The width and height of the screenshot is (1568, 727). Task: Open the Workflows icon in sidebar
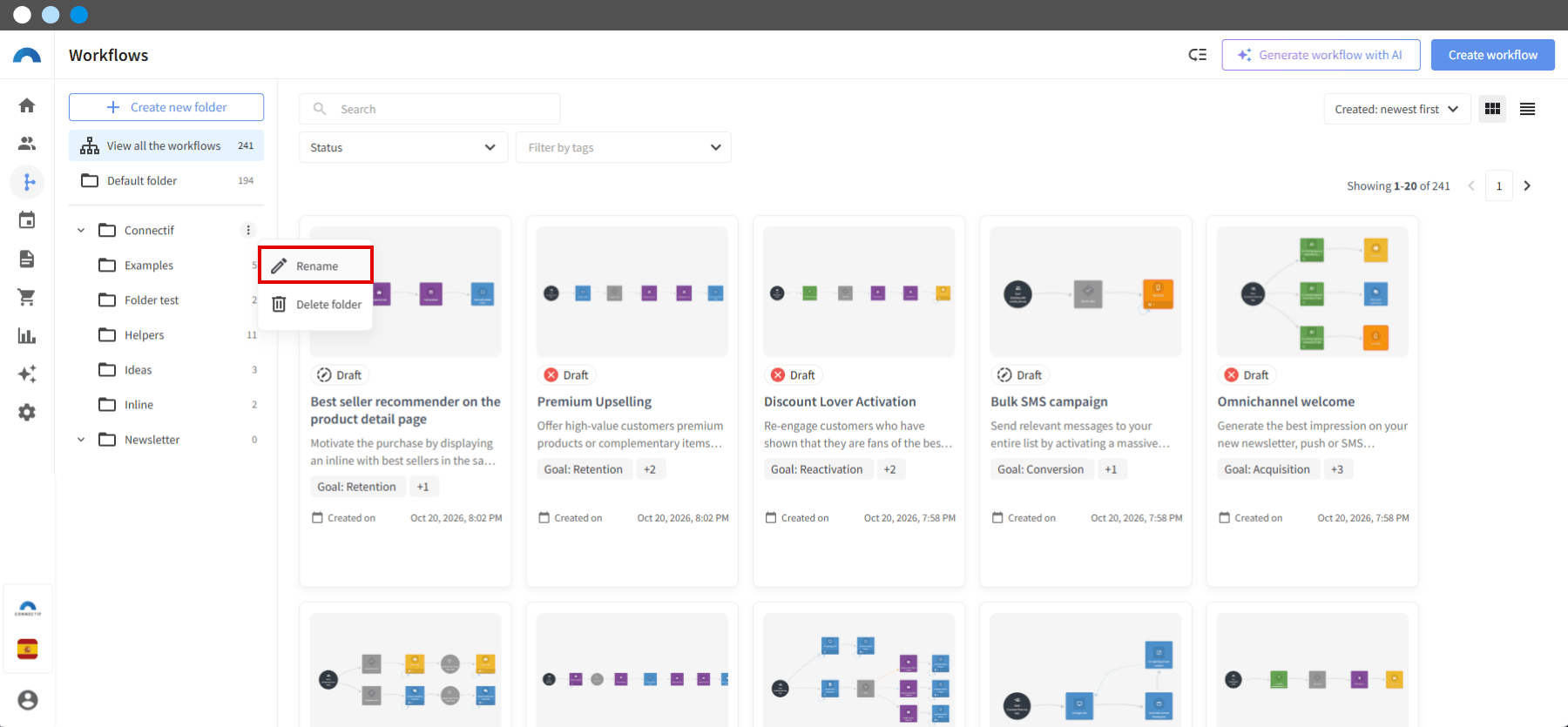(x=27, y=182)
